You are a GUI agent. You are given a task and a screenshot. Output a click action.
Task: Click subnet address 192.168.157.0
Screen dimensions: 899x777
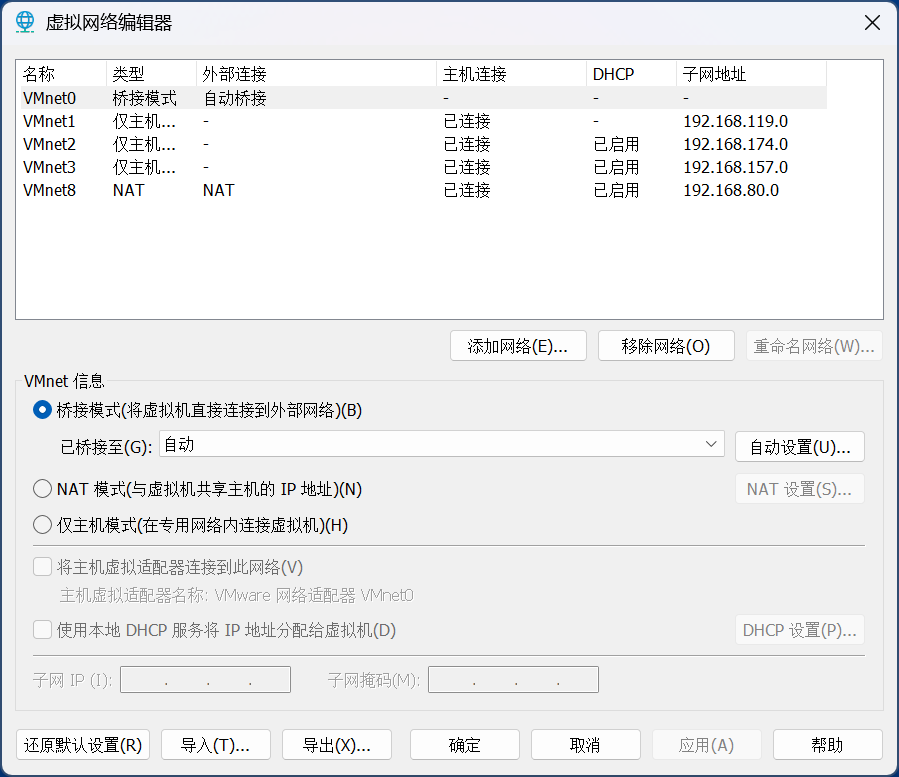click(736, 167)
